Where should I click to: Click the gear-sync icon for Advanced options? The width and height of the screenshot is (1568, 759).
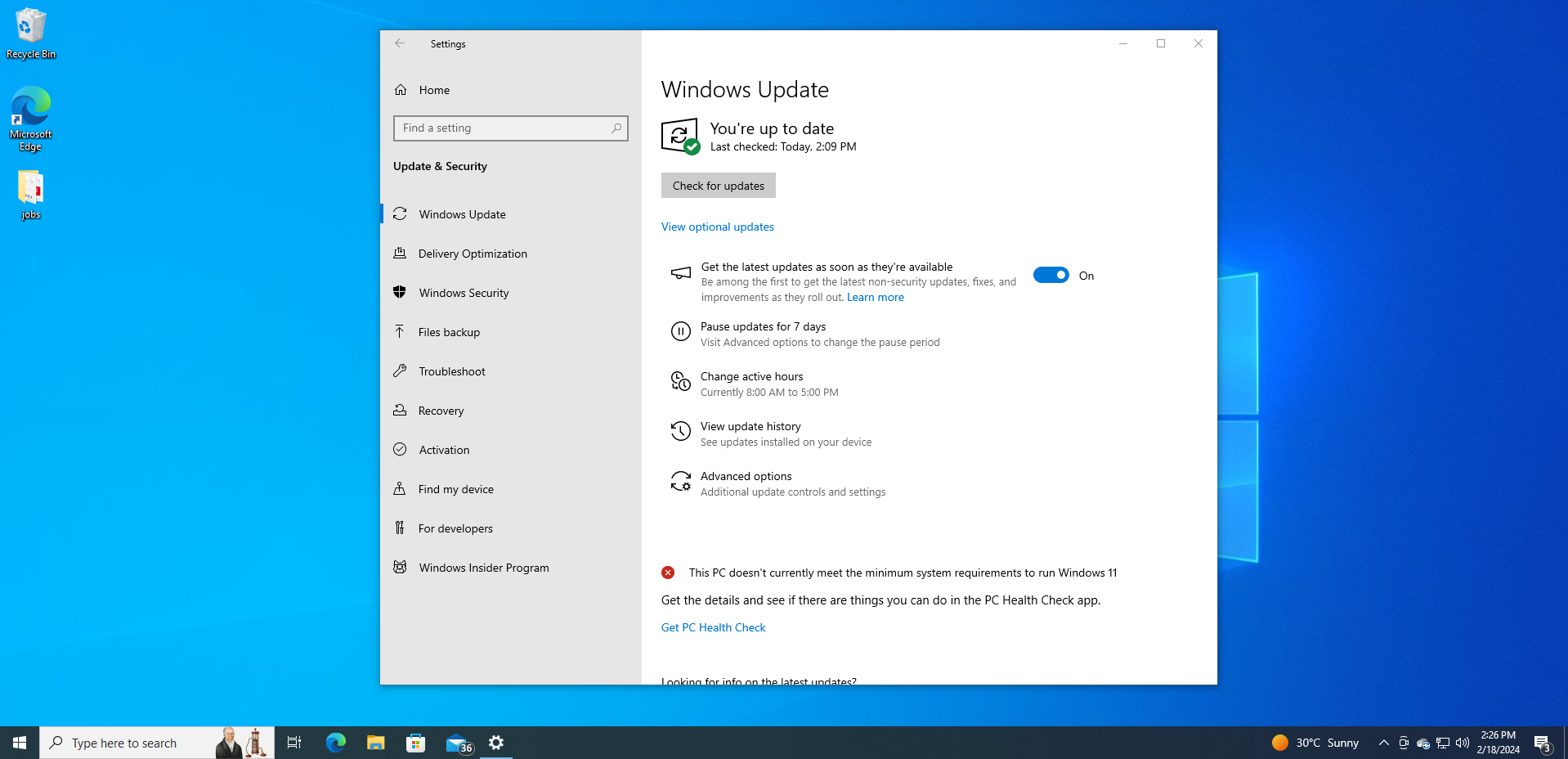[681, 481]
